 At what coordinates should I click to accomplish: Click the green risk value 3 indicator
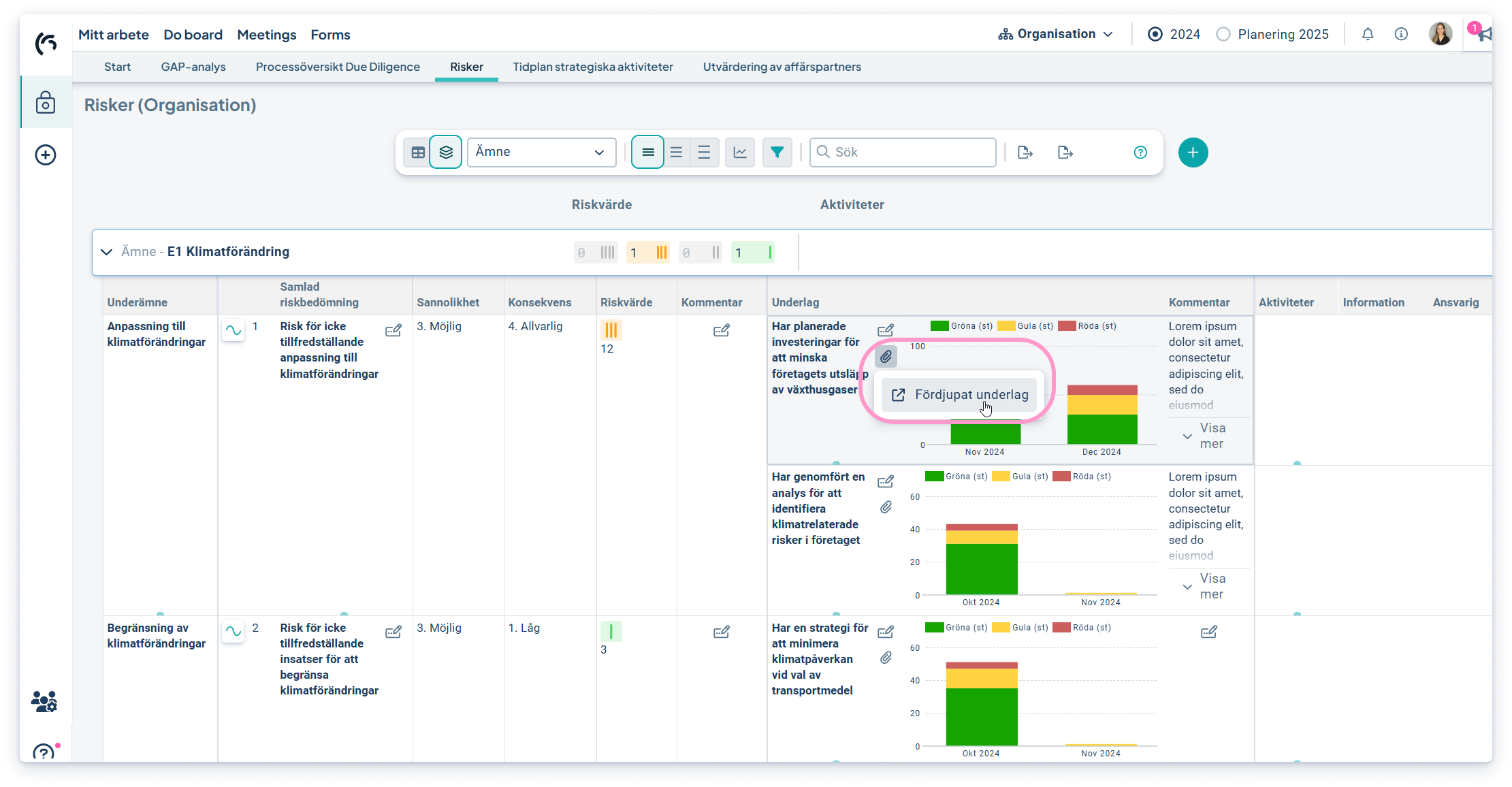(611, 632)
